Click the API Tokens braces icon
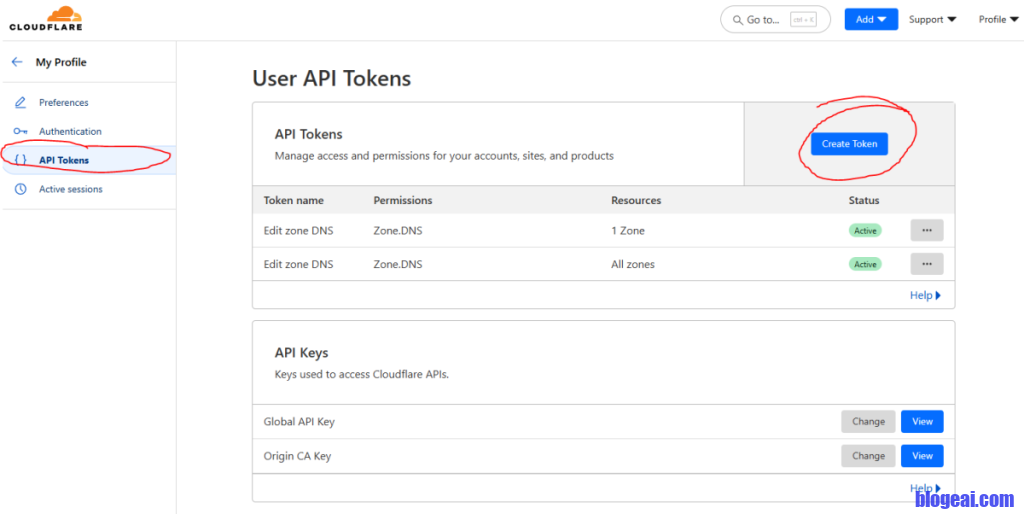The height and width of the screenshot is (514, 1024). (20, 160)
